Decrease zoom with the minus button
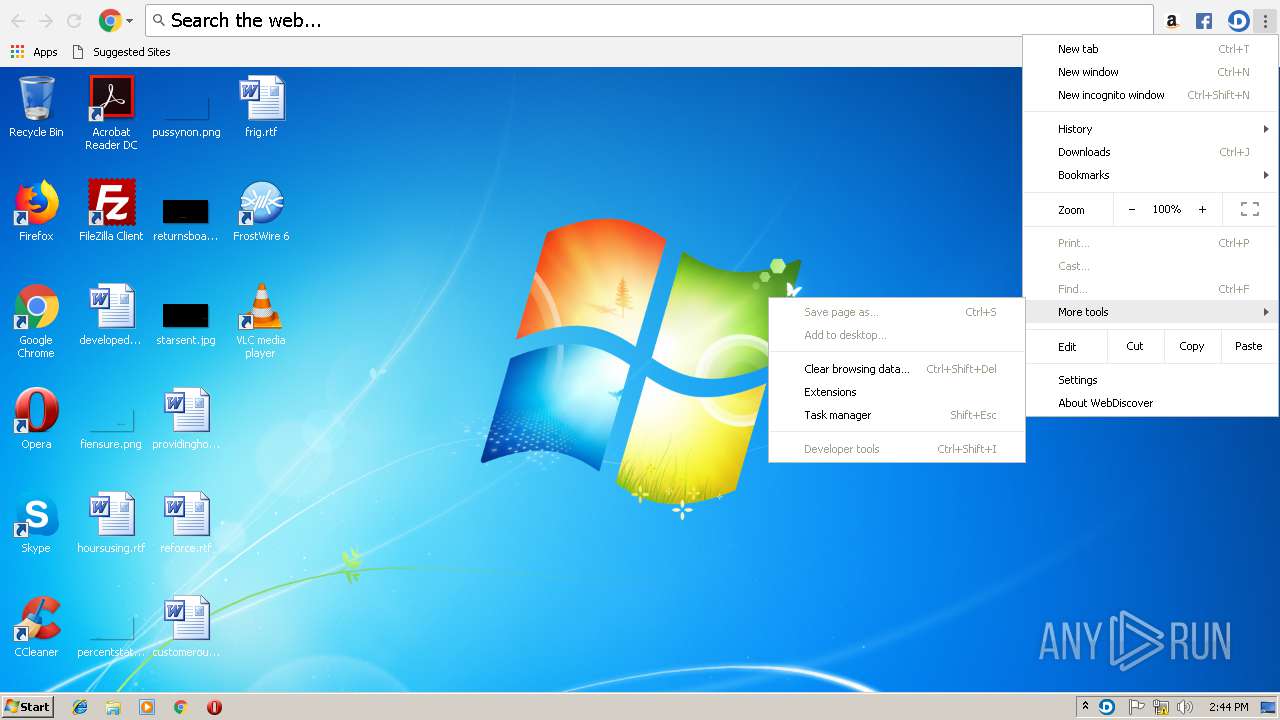 pos(1132,209)
